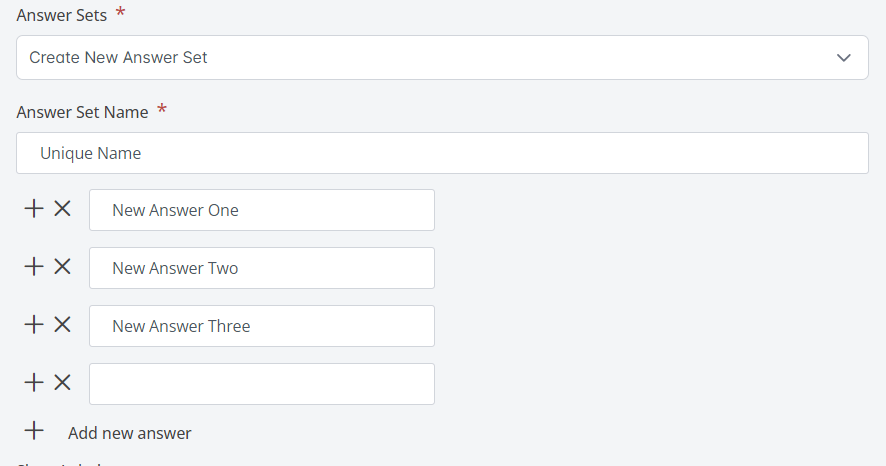Delete the New Answer Two entry
The height and width of the screenshot is (466, 886).
pyautogui.click(x=62, y=267)
